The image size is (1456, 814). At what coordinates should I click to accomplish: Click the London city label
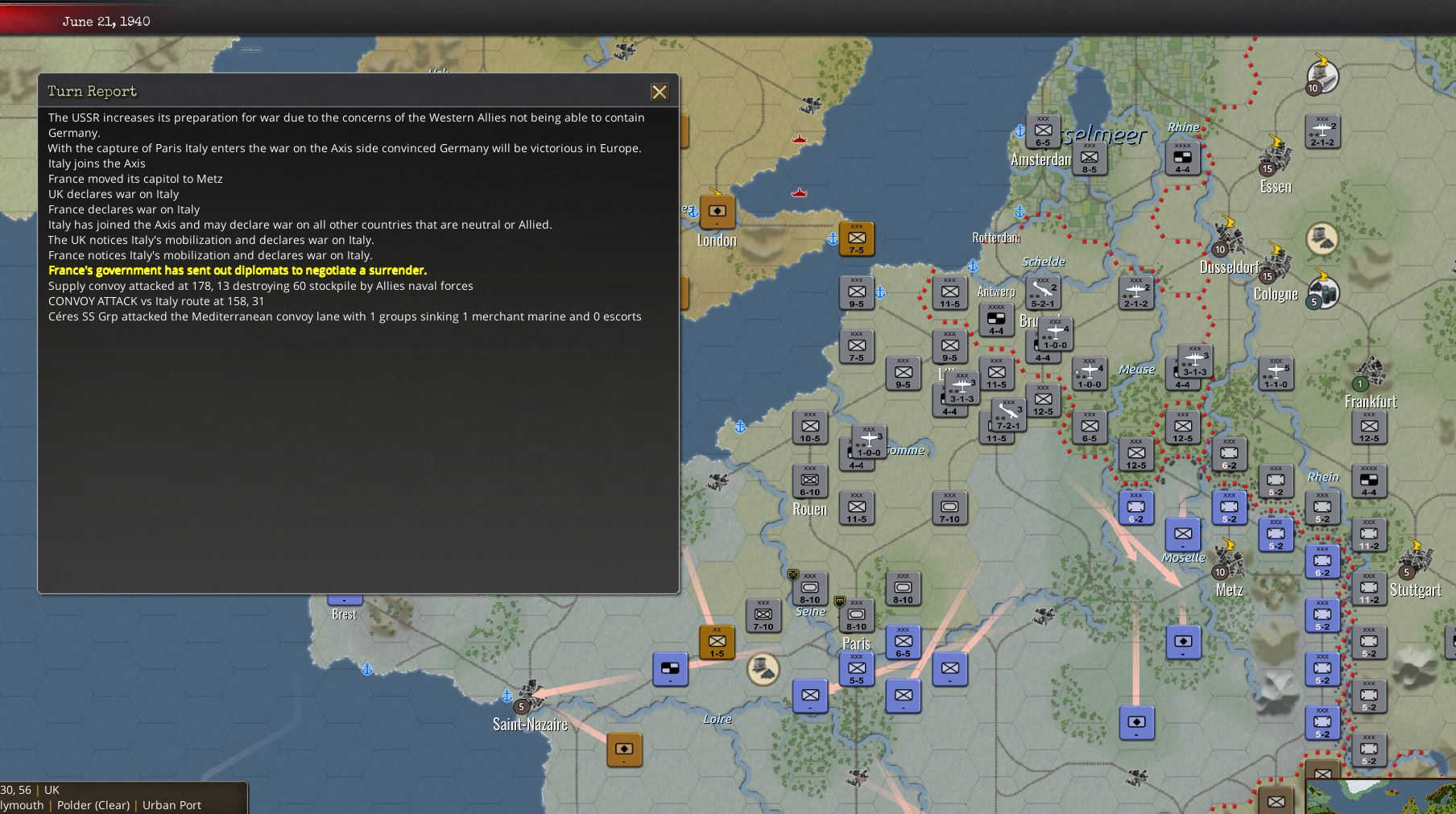(717, 240)
